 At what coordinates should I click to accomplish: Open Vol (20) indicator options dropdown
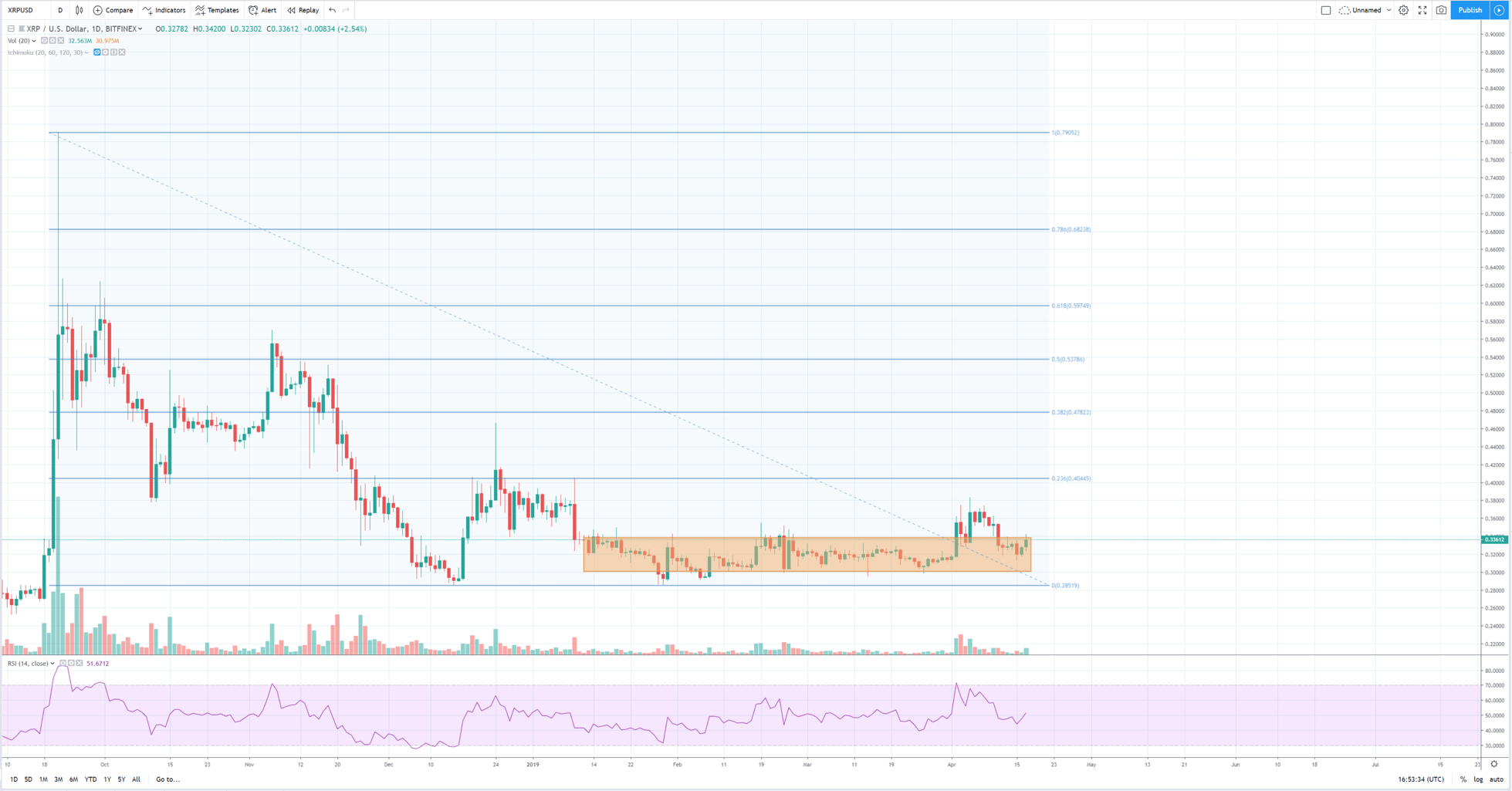tap(34, 41)
